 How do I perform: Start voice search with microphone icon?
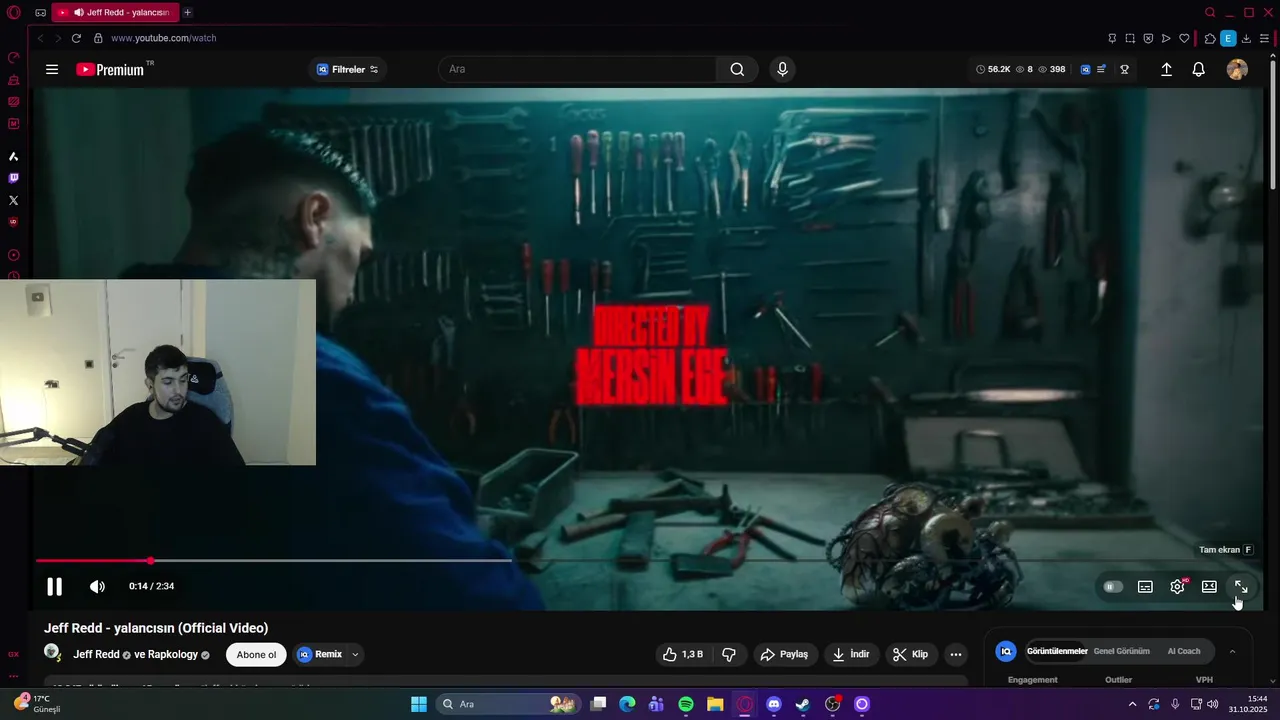tap(782, 69)
